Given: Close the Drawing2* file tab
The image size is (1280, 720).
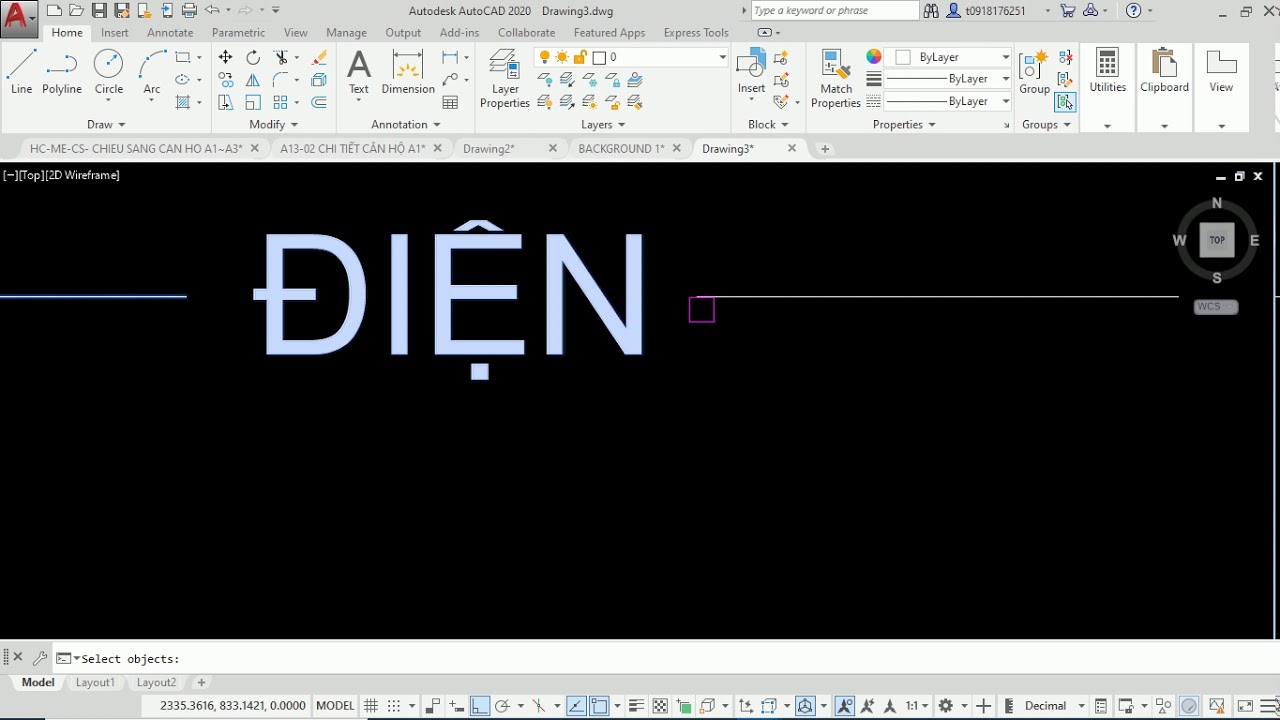Looking at the screenshot, I should (553, 148).
